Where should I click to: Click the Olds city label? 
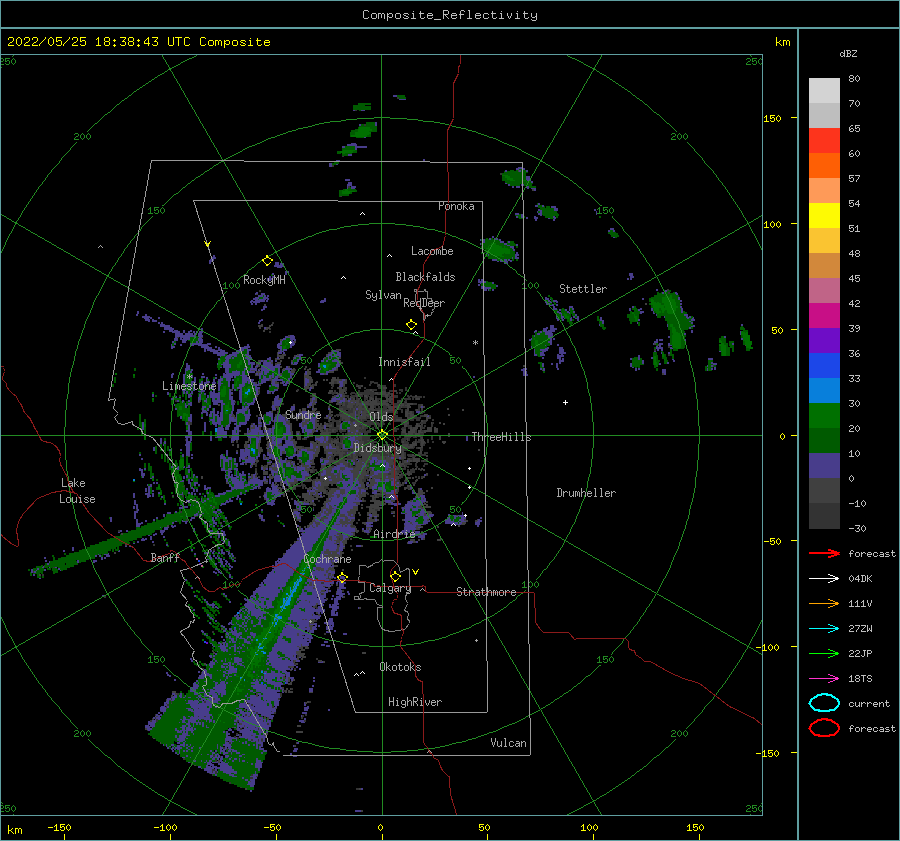381,417
